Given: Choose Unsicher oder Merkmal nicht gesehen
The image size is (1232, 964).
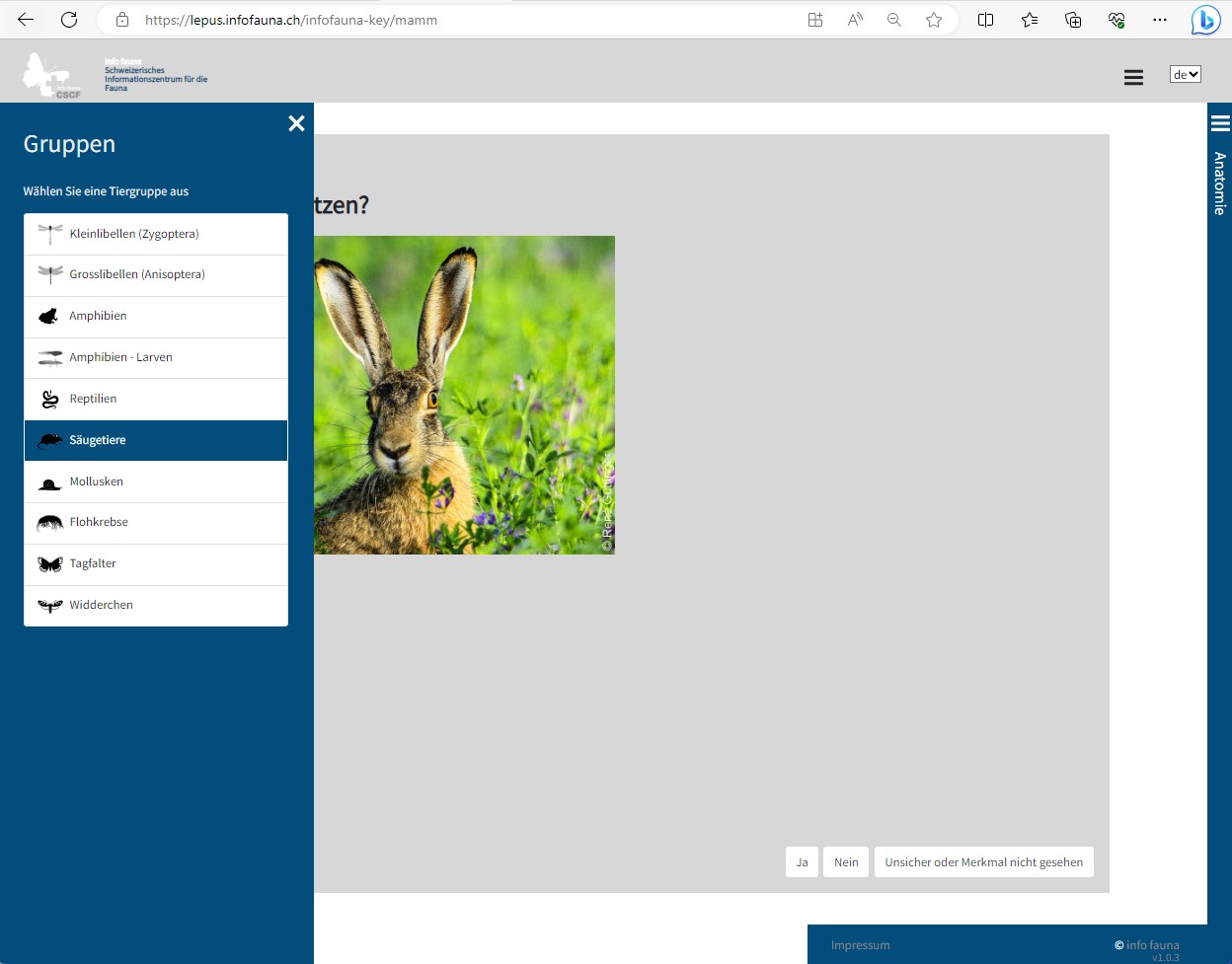Looking at the screenshot, I should (x=983, y=862).
